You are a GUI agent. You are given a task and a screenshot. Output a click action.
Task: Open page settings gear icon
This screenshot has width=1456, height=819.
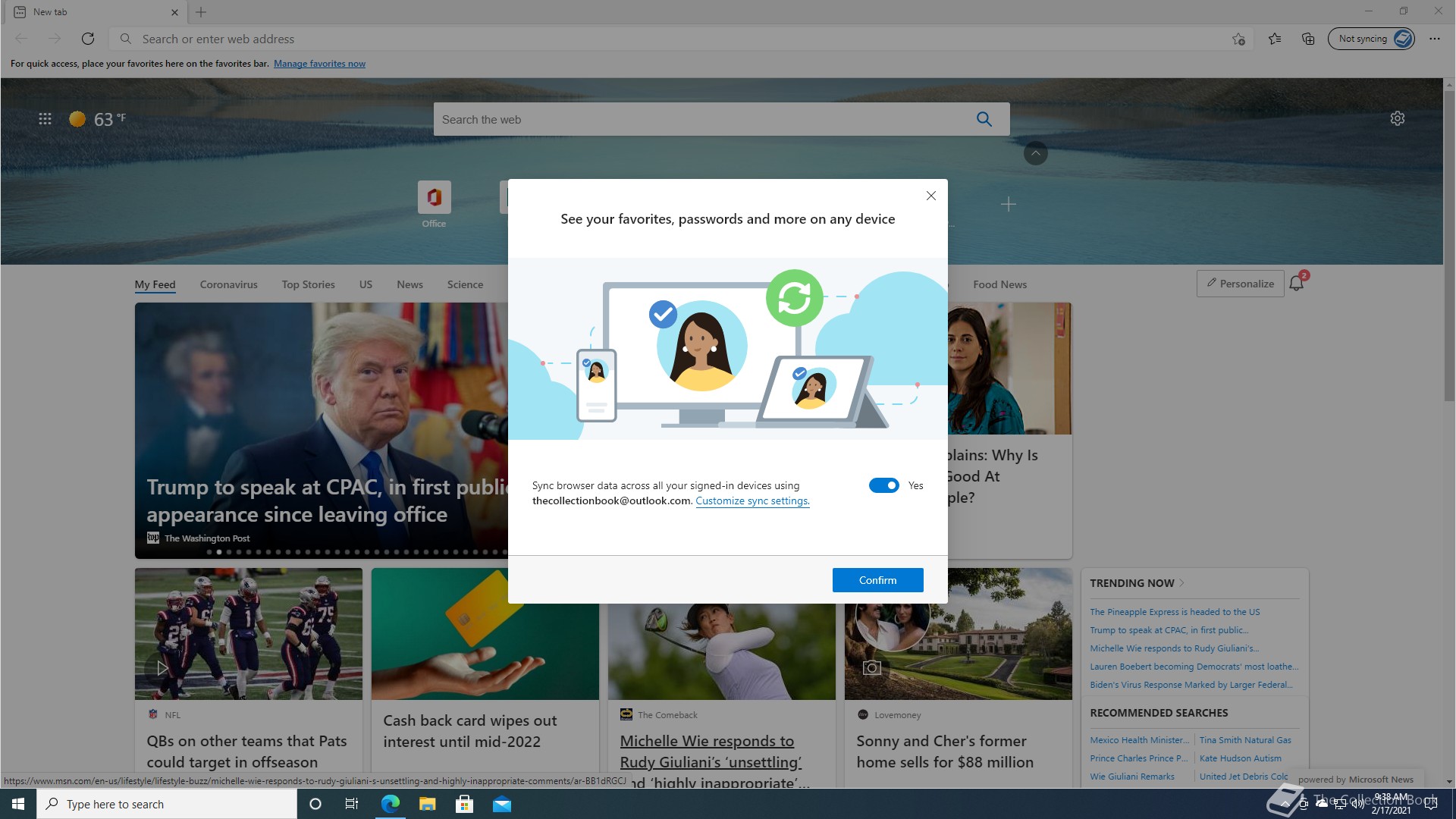(1398, 118)
